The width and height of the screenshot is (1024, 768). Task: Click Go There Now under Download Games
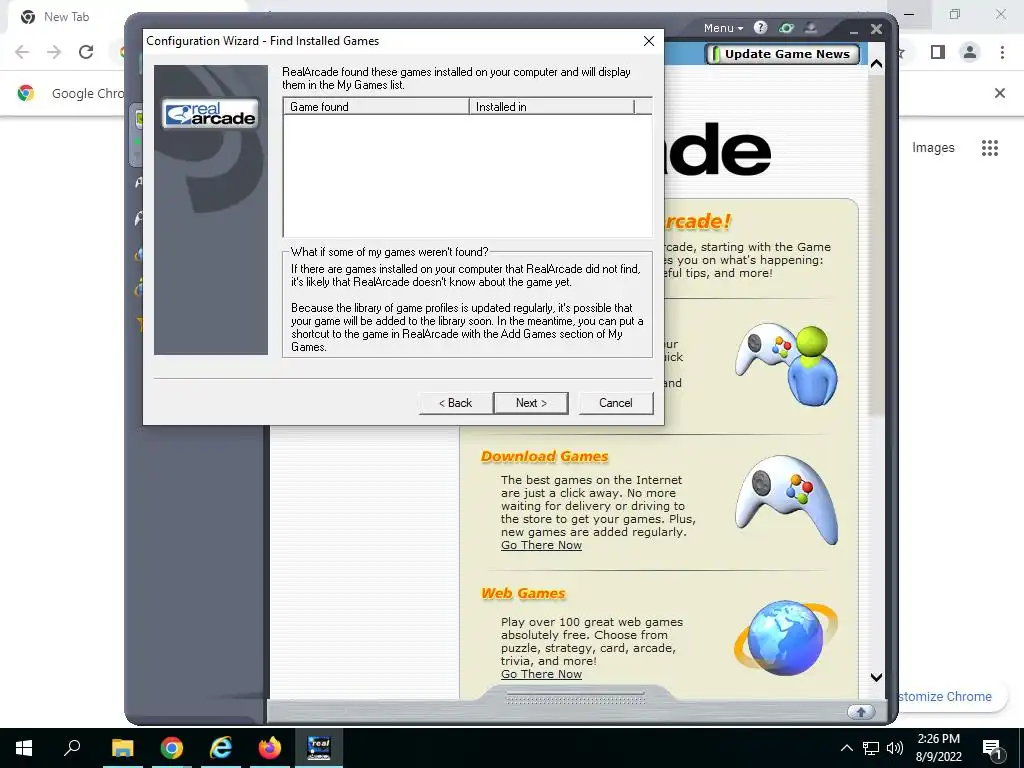(541, 545)
